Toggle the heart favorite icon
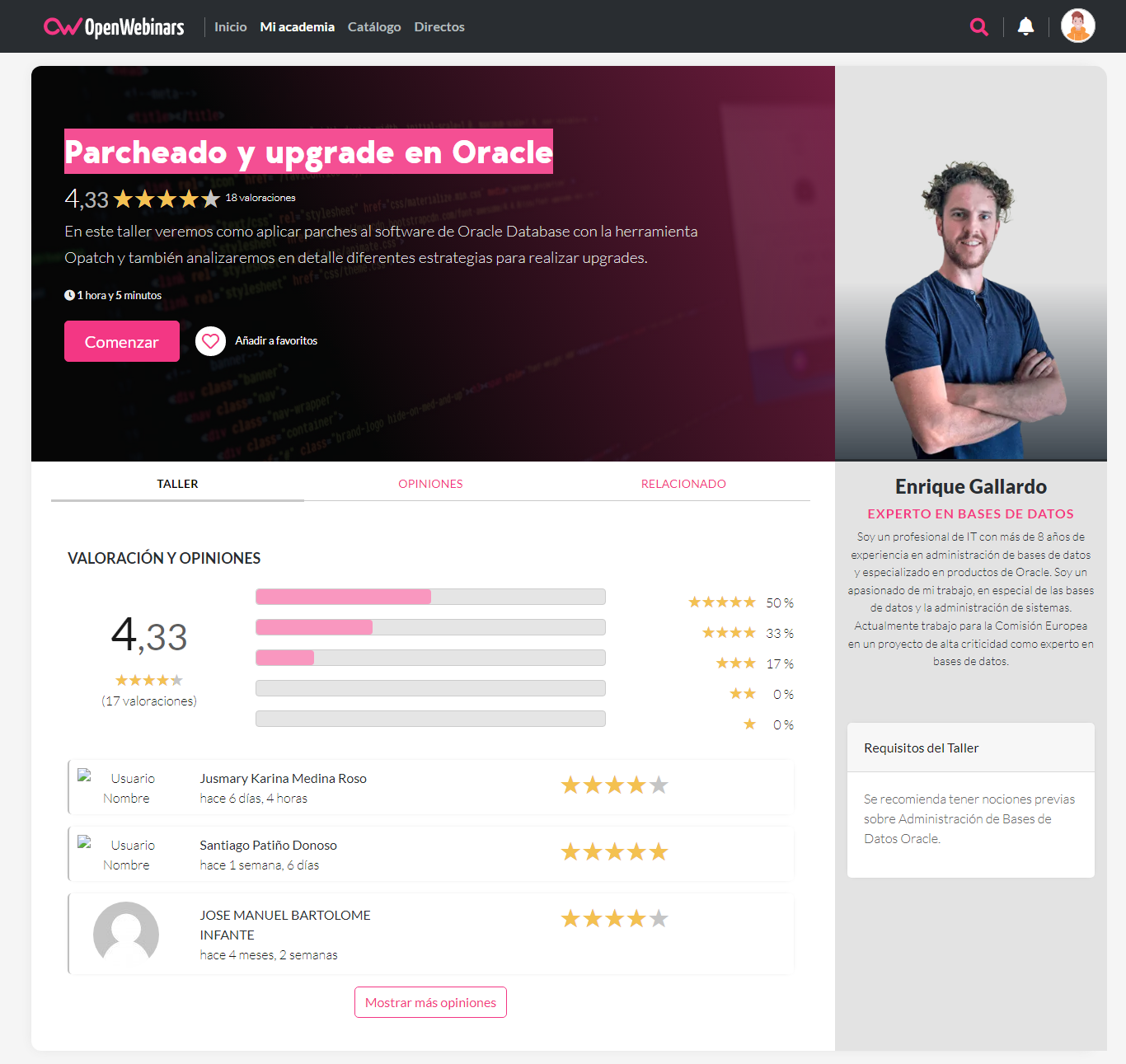Viewport: 1126px width, 1064px height. coord(210,340)
